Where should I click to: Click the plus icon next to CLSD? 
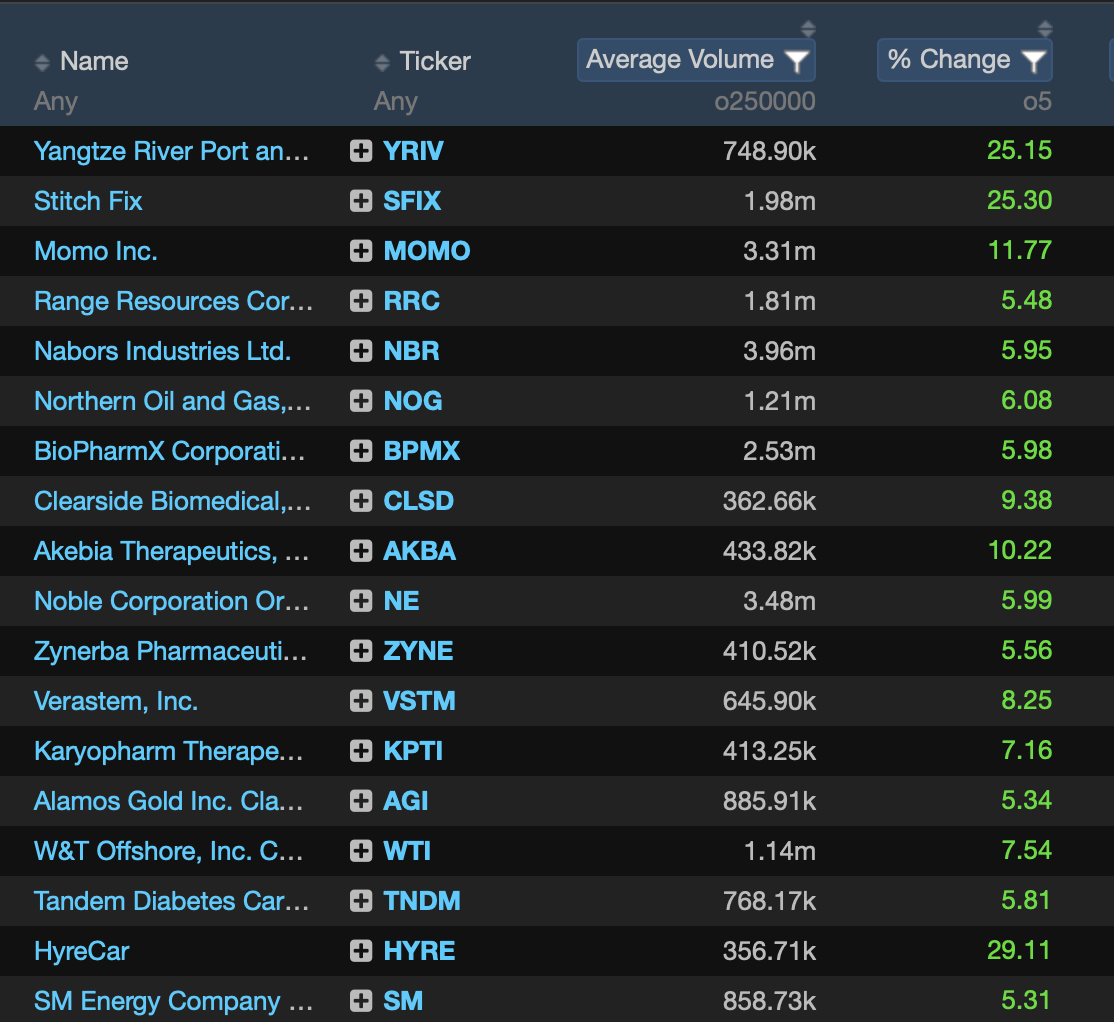coord(361,501)
